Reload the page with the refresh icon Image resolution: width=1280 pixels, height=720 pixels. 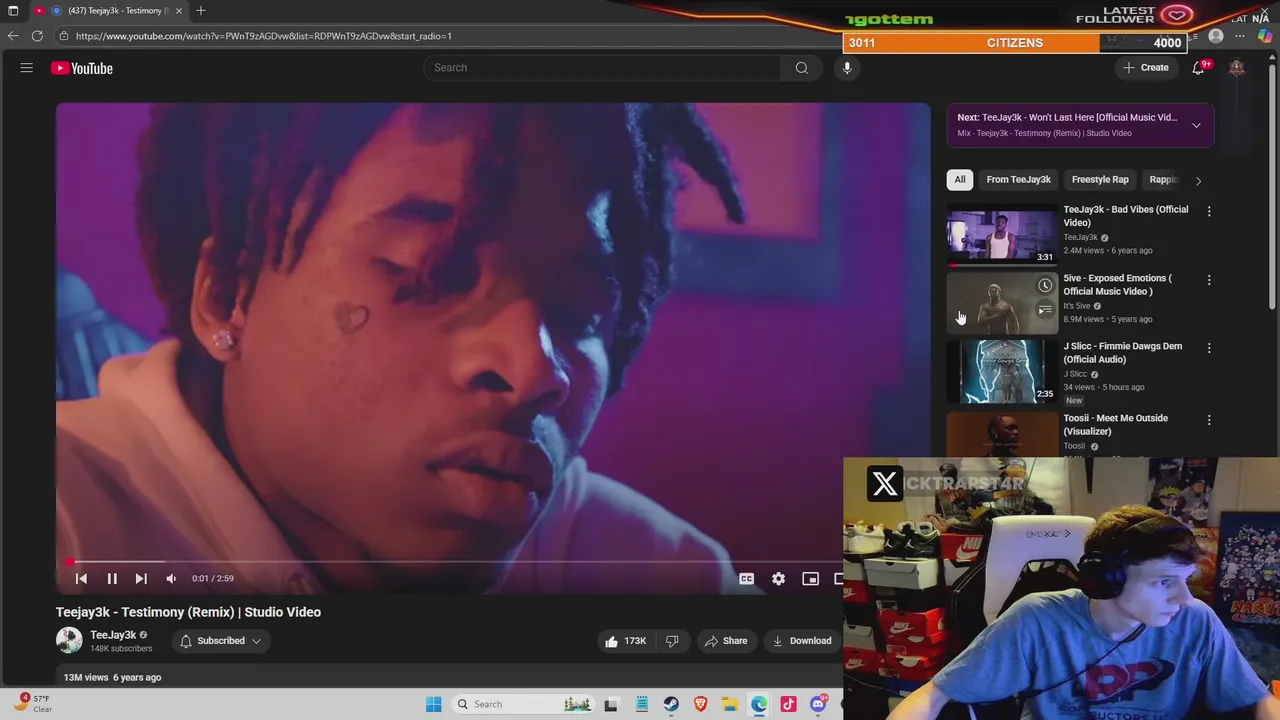click(37, 36)
